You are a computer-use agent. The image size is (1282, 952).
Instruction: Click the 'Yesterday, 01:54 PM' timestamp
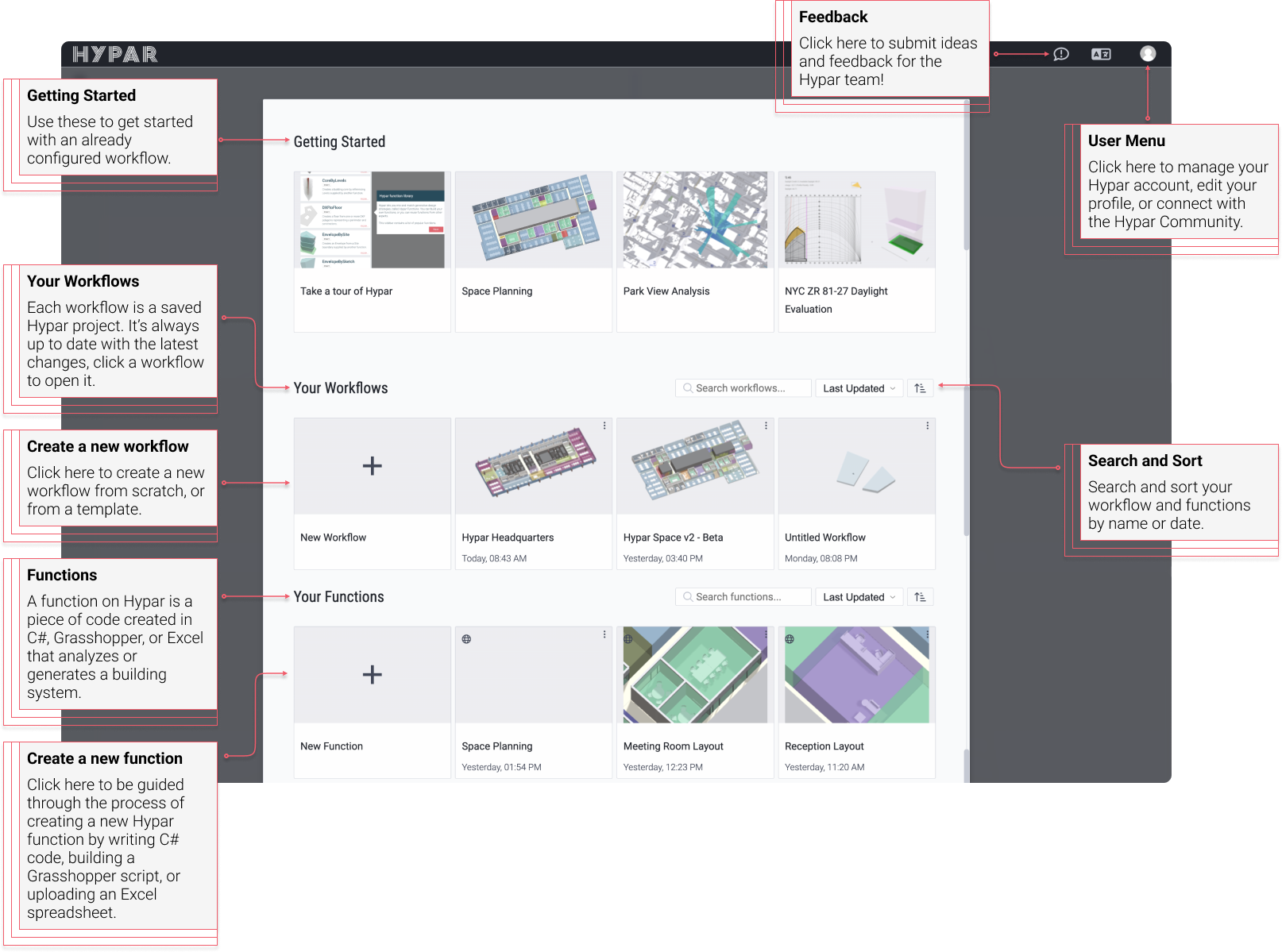coord(502,768)
